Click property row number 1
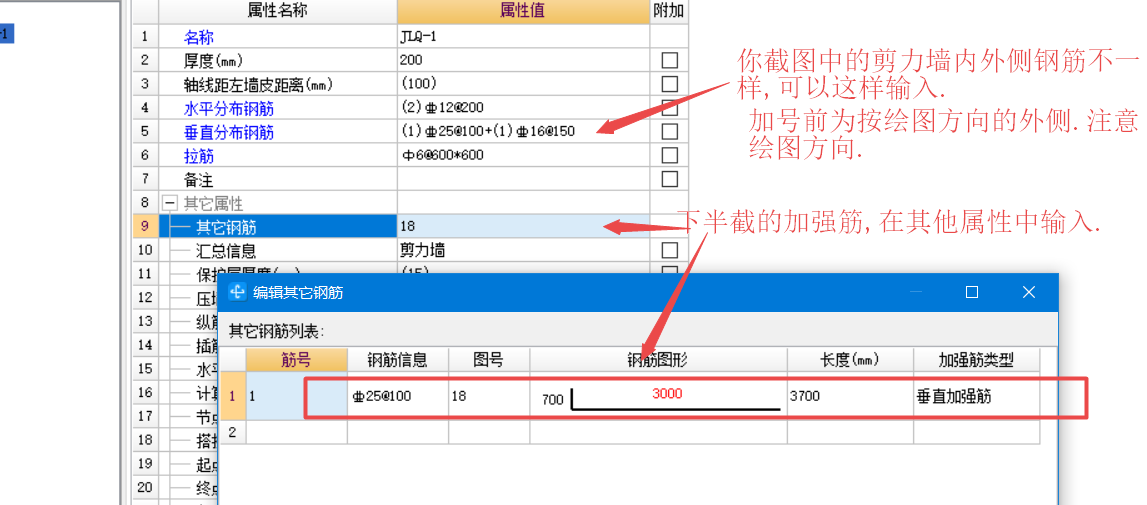This screenshot has width=1147, height=505. click(x=145, y=37)
